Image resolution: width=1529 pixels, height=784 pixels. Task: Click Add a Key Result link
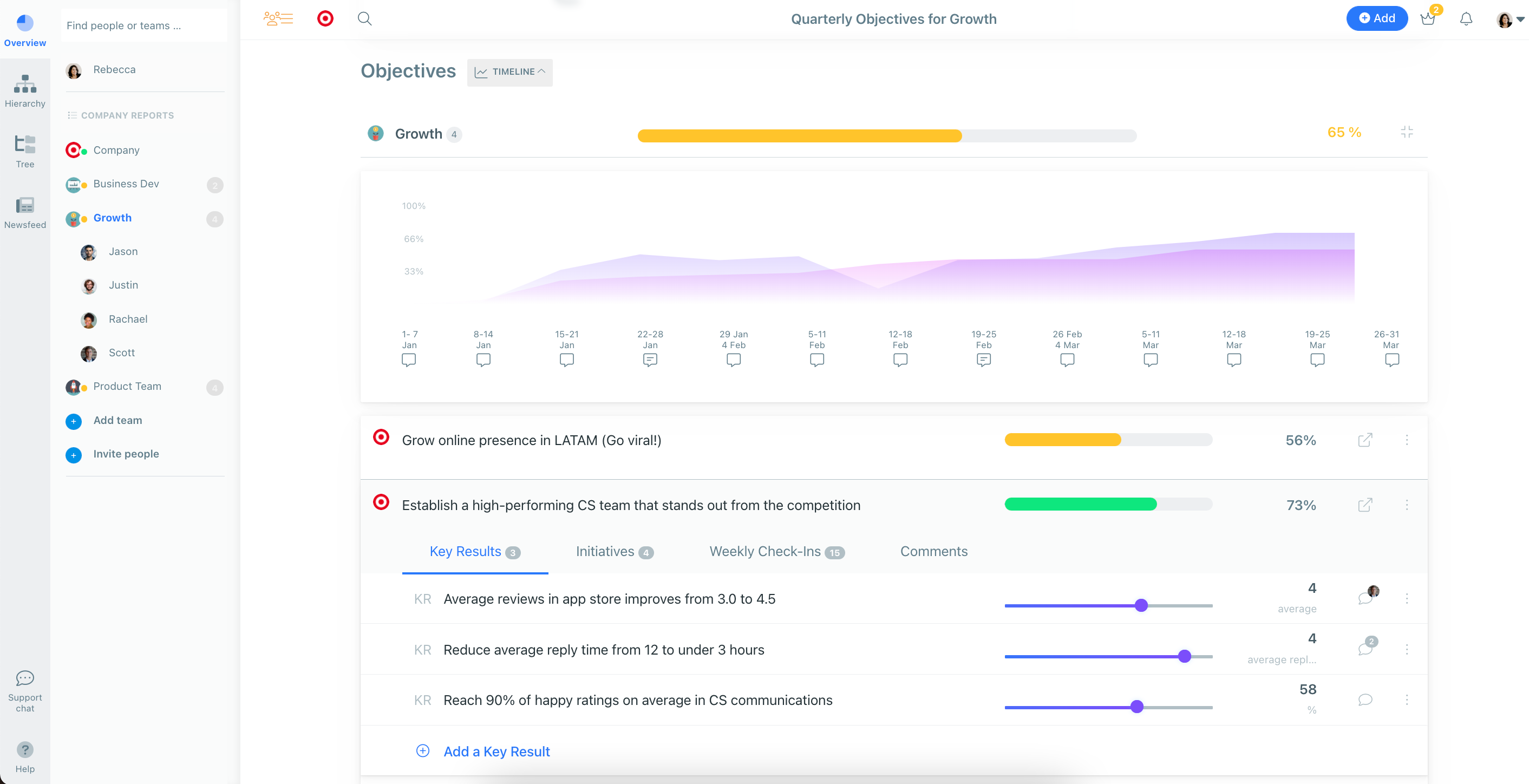tap(496, 752)
